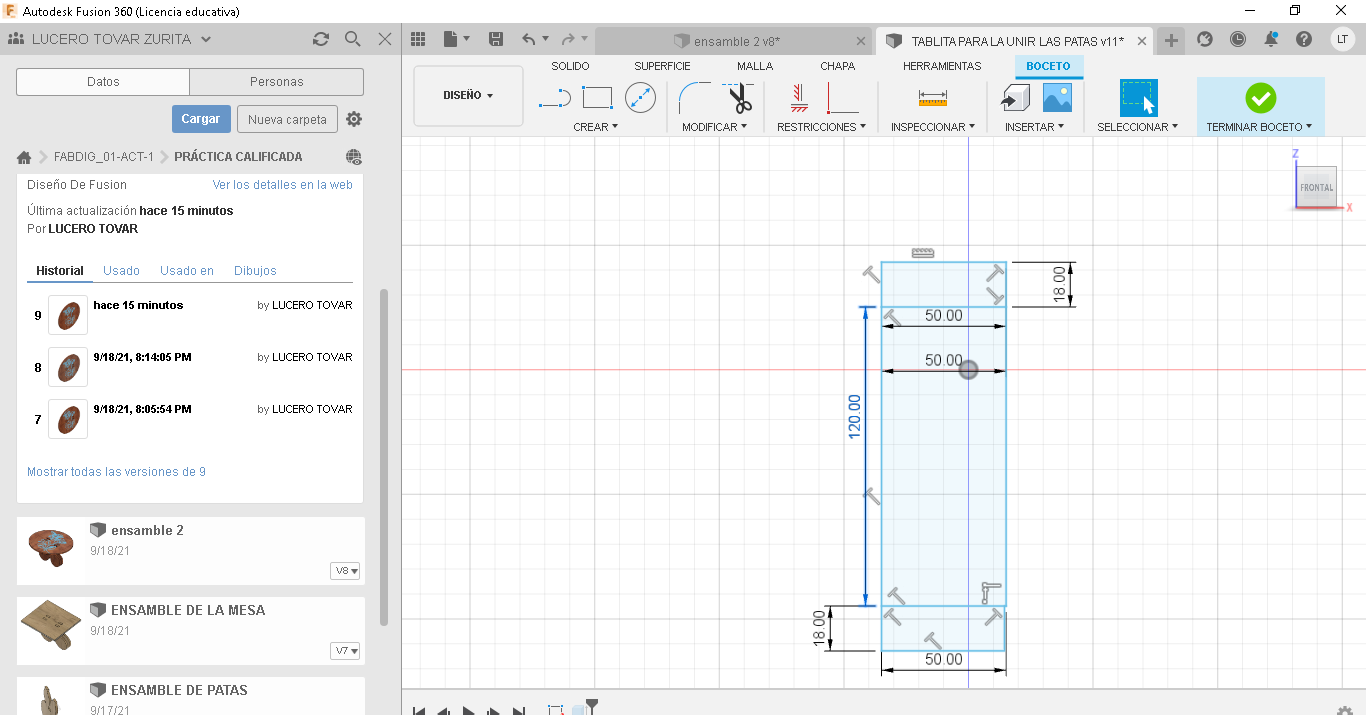Screen dimensions: 1366x715
Task: Click the Nueva carpeta button
Action: (x=287, y=119)
